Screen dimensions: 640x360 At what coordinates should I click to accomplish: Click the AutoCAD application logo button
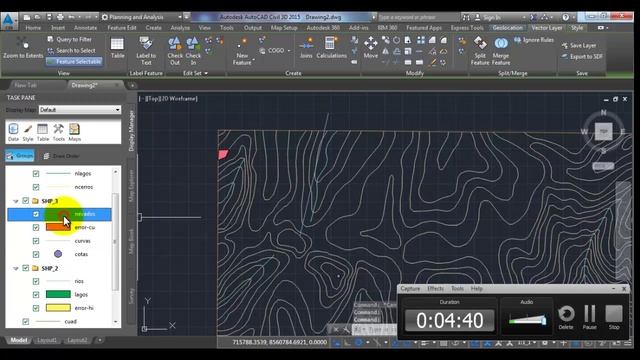9,21
